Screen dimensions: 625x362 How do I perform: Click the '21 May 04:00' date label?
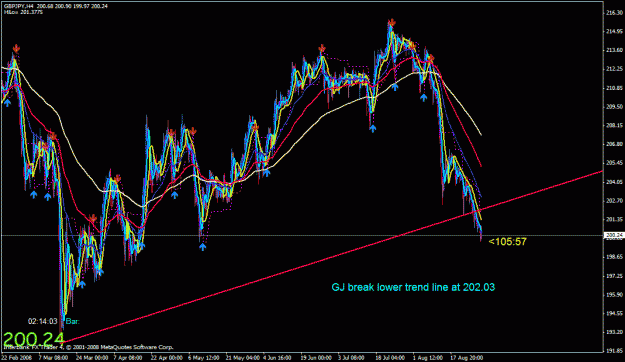coord(242,358)
